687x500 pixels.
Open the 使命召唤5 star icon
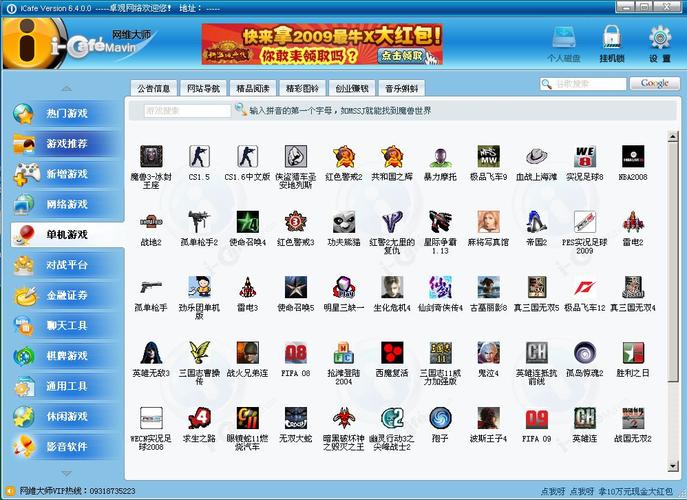click(x=296, y=287)
